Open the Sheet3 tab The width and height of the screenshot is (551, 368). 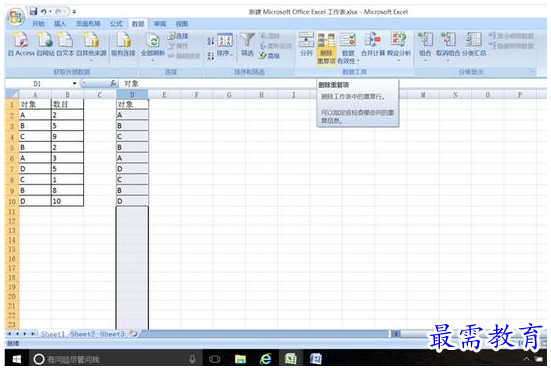(x=112, y=334)
